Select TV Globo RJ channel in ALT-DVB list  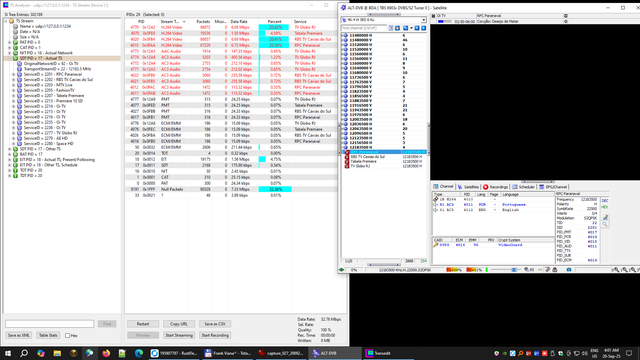[x=385, y=166]
